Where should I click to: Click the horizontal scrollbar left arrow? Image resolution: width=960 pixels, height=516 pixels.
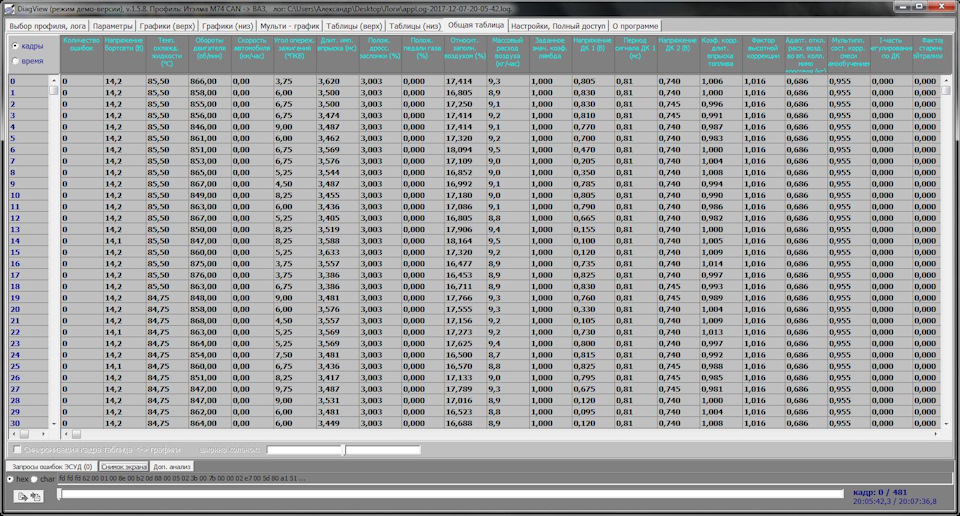67,435
